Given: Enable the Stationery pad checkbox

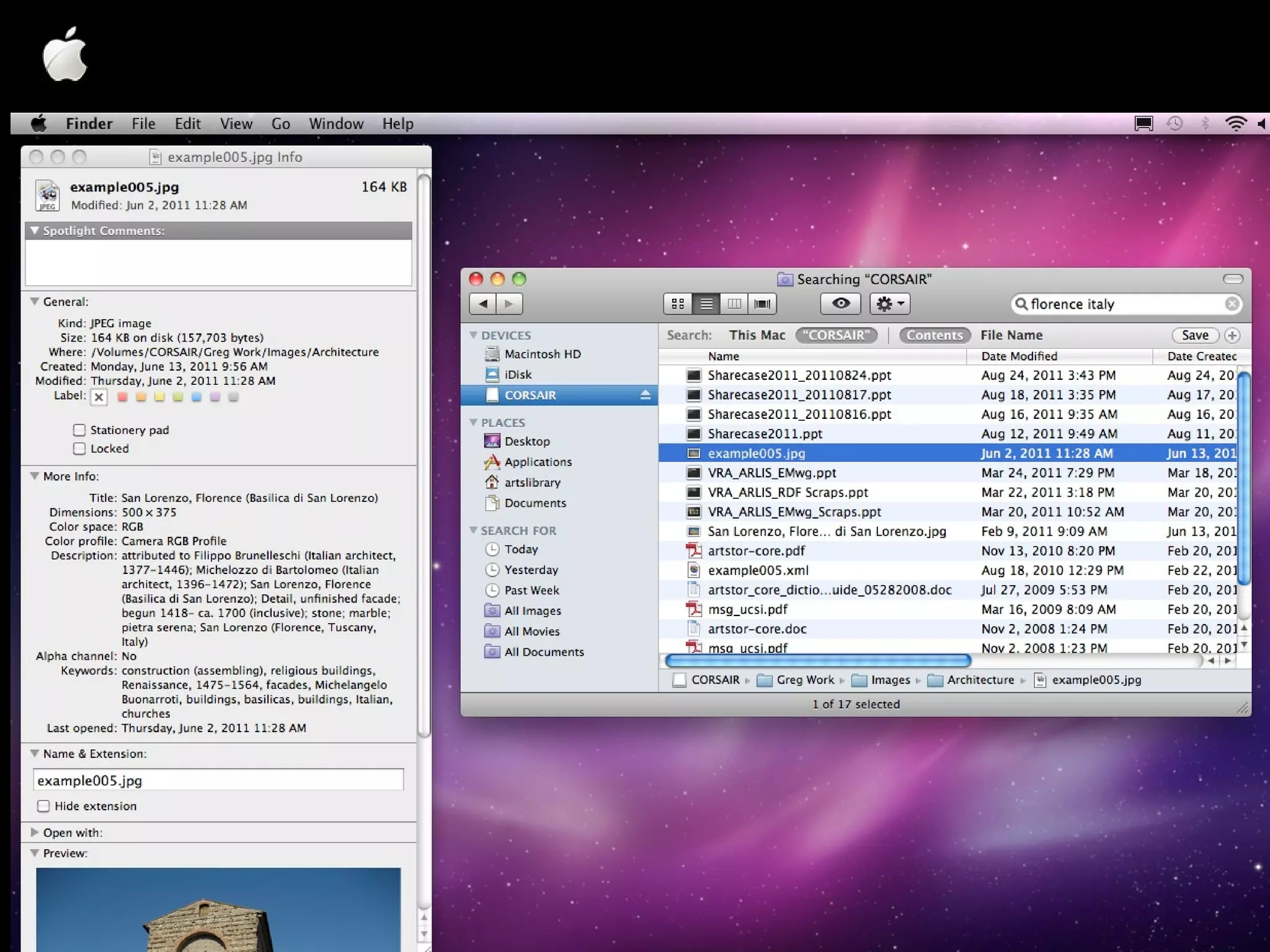Looking at the screenshot, I should point(79,430).
